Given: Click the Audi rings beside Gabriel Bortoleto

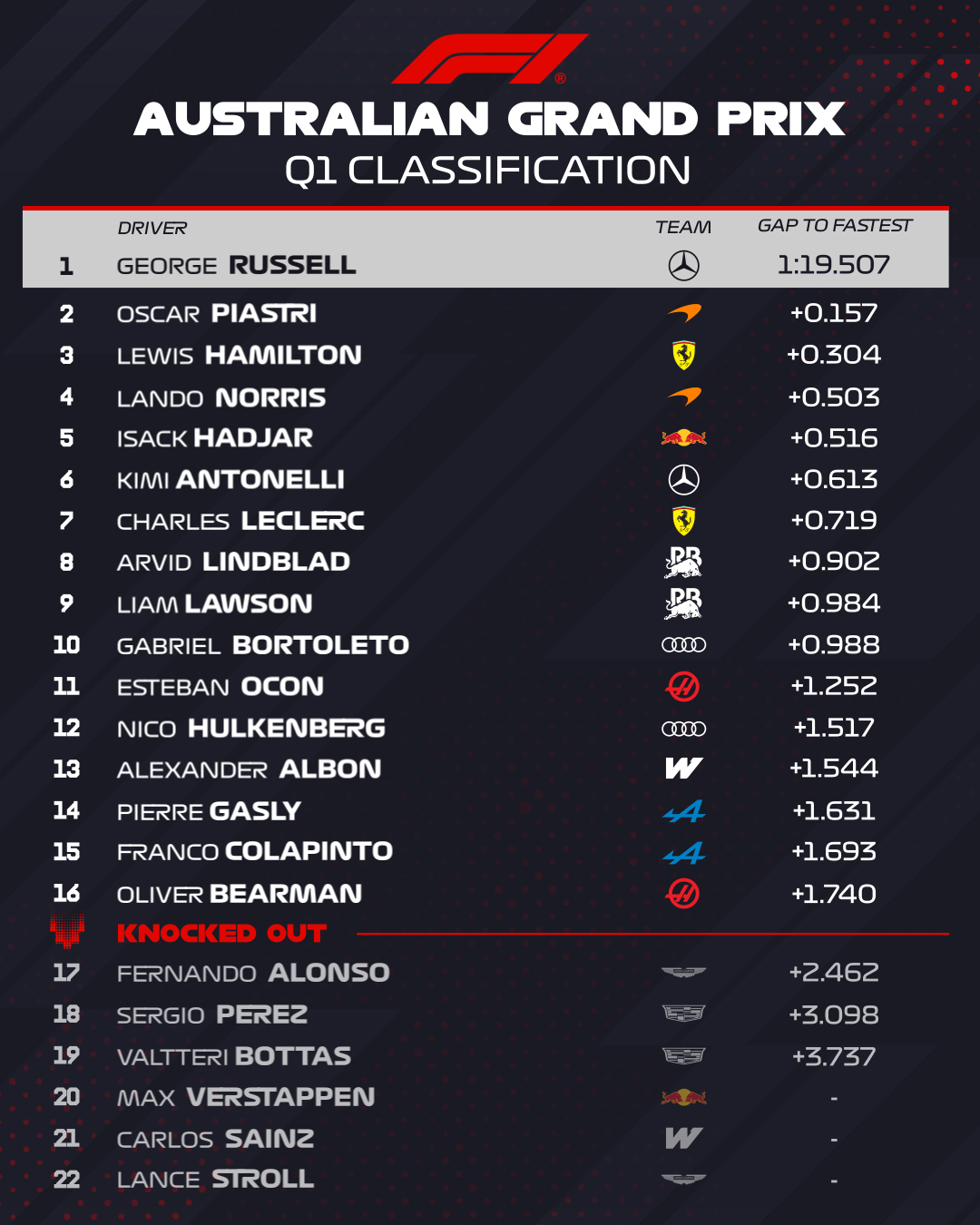Looking at the screenshot, I should [684, 645].
